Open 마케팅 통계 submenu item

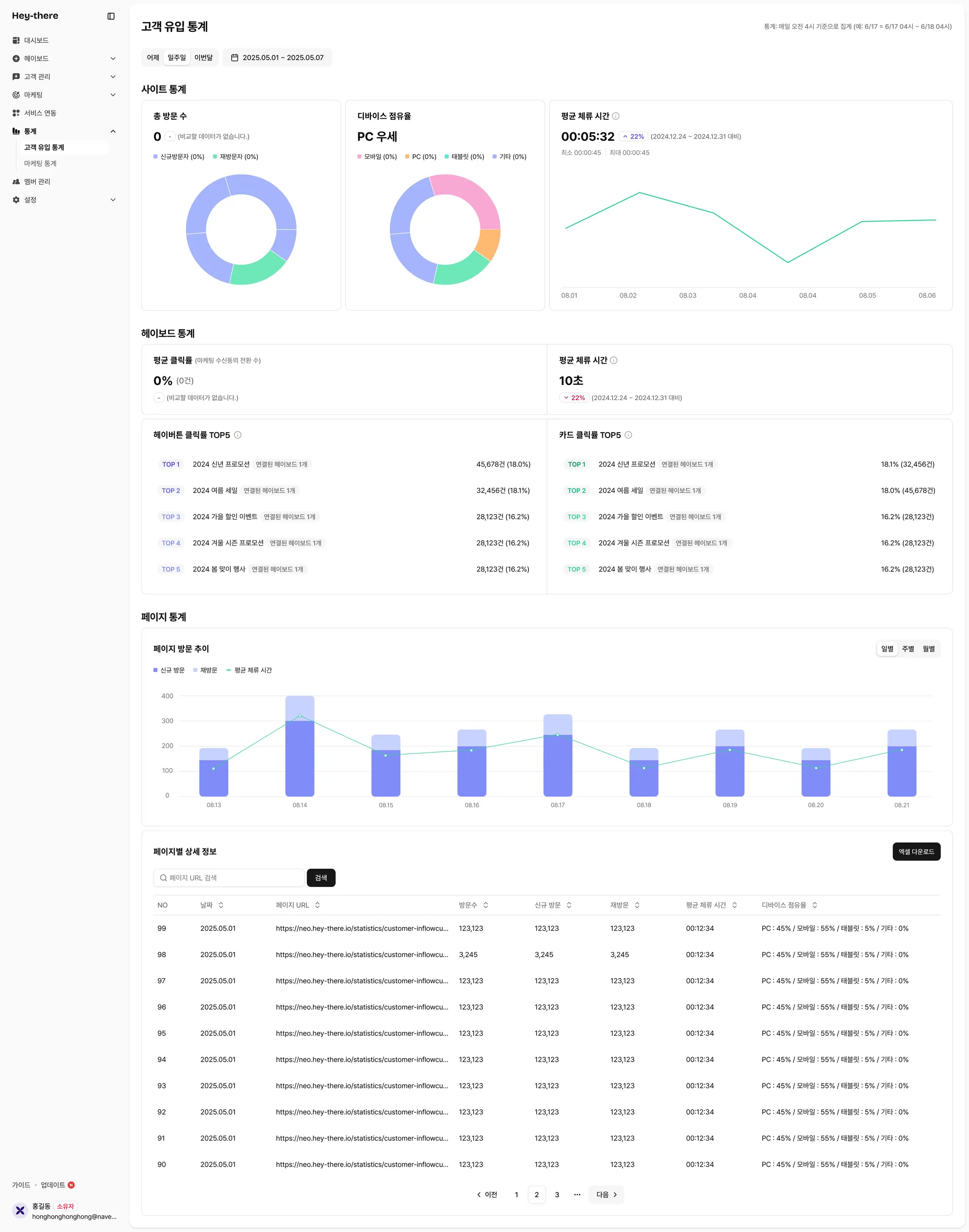click(x=40, y=163)
